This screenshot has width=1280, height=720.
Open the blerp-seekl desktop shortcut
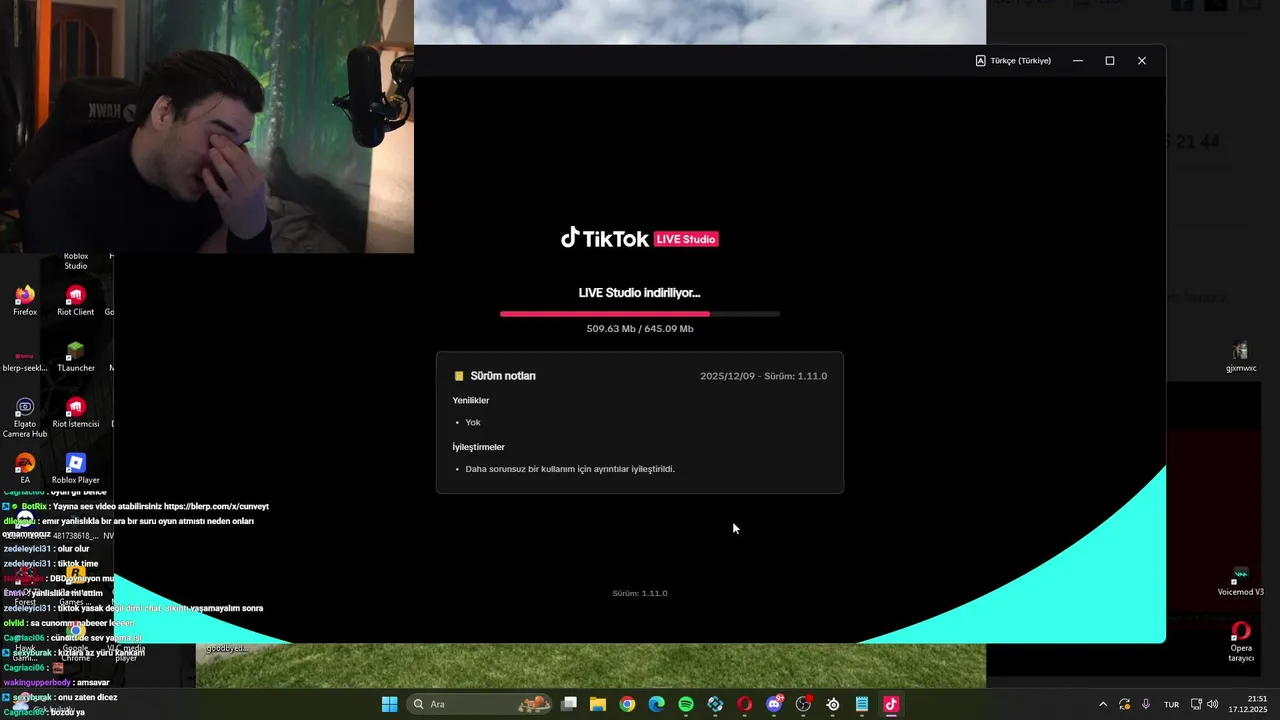click(x=25, y=360)
